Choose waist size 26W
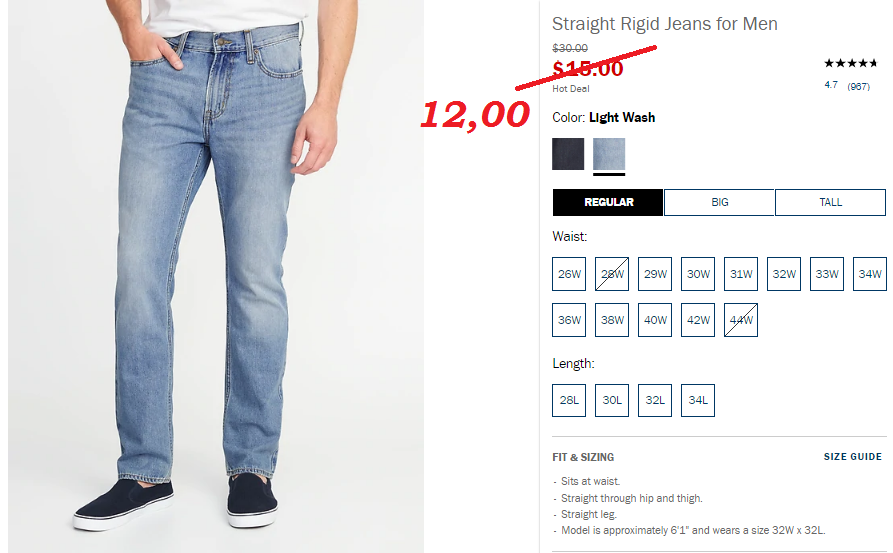 [x=569, y=274]
